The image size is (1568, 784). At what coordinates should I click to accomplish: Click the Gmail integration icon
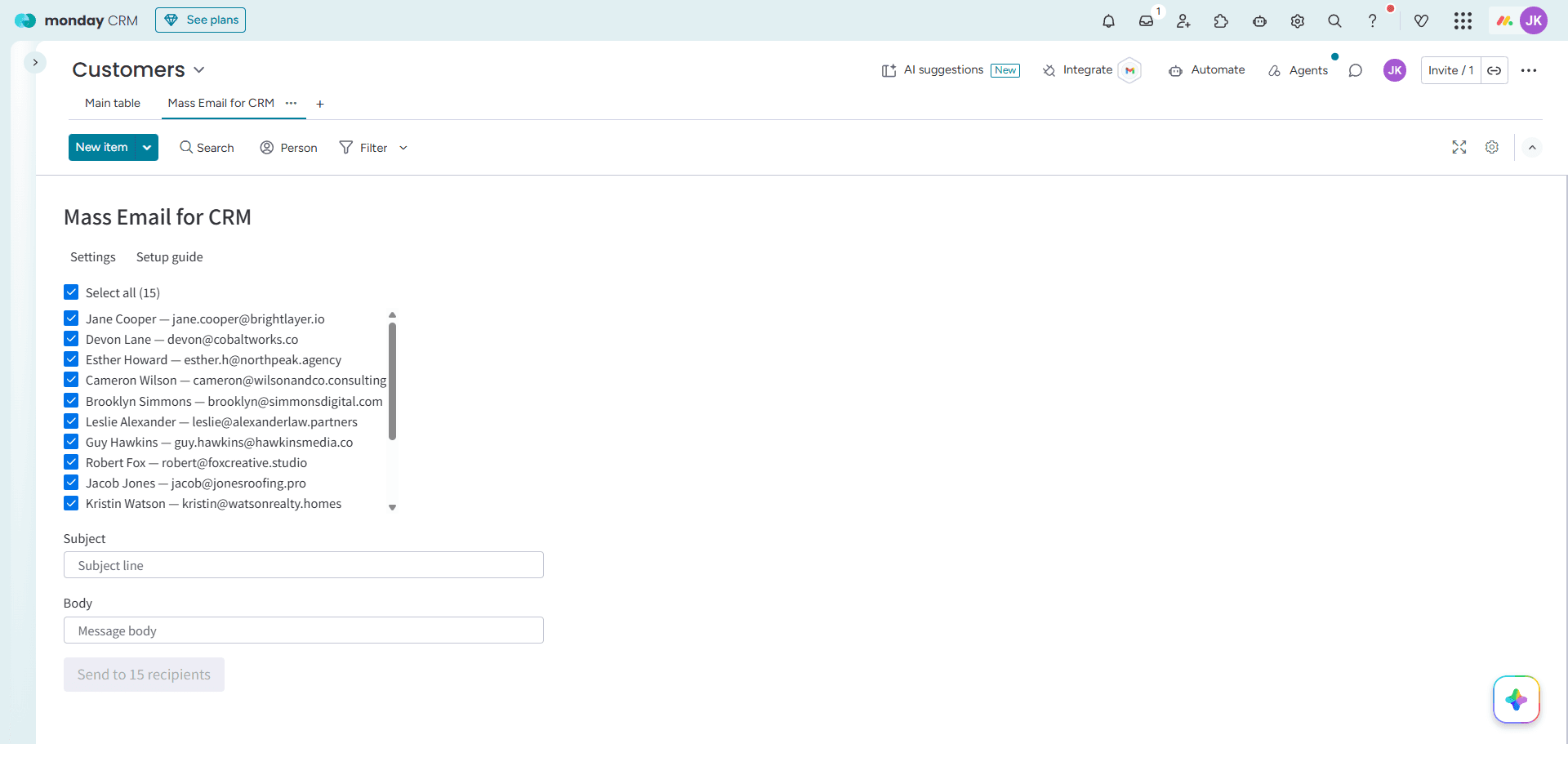click(x=1129, y=70)
